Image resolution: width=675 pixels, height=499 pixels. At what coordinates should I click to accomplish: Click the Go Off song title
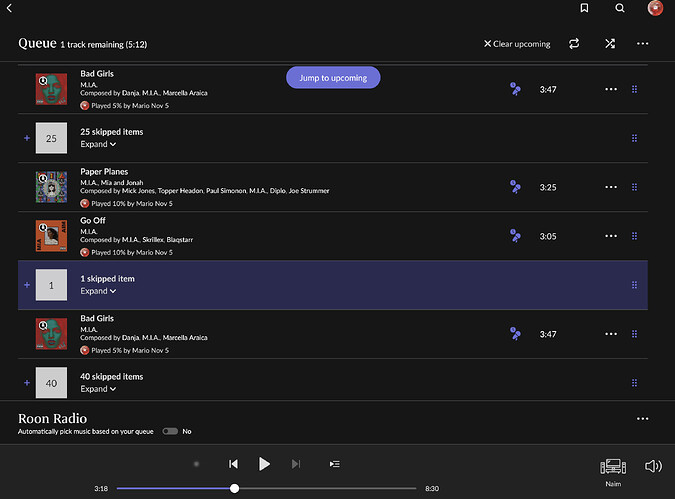(x=93, y=220)
